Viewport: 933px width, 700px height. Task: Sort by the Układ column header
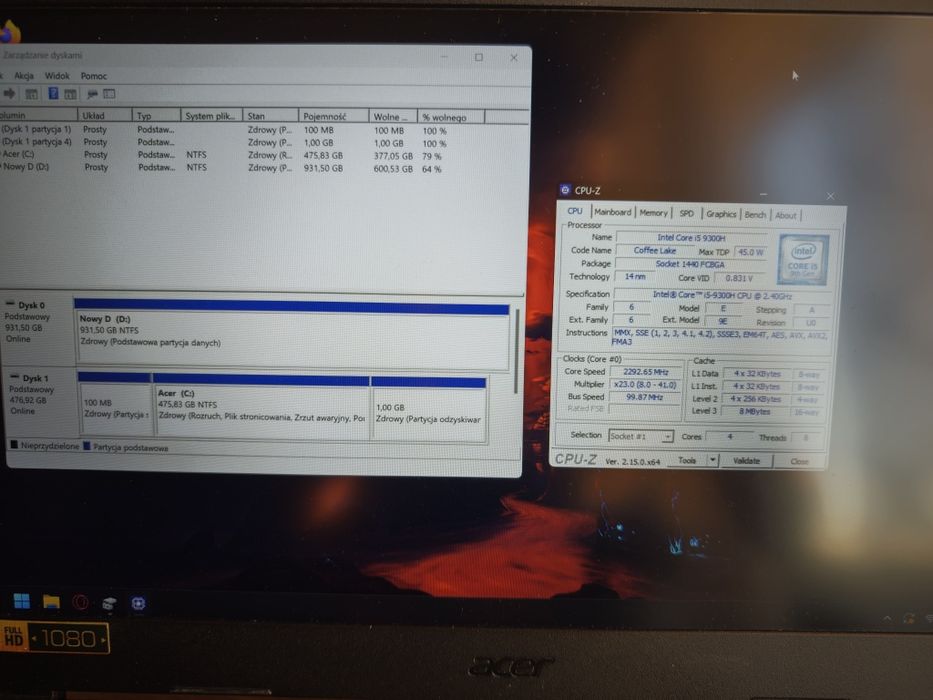105,115
